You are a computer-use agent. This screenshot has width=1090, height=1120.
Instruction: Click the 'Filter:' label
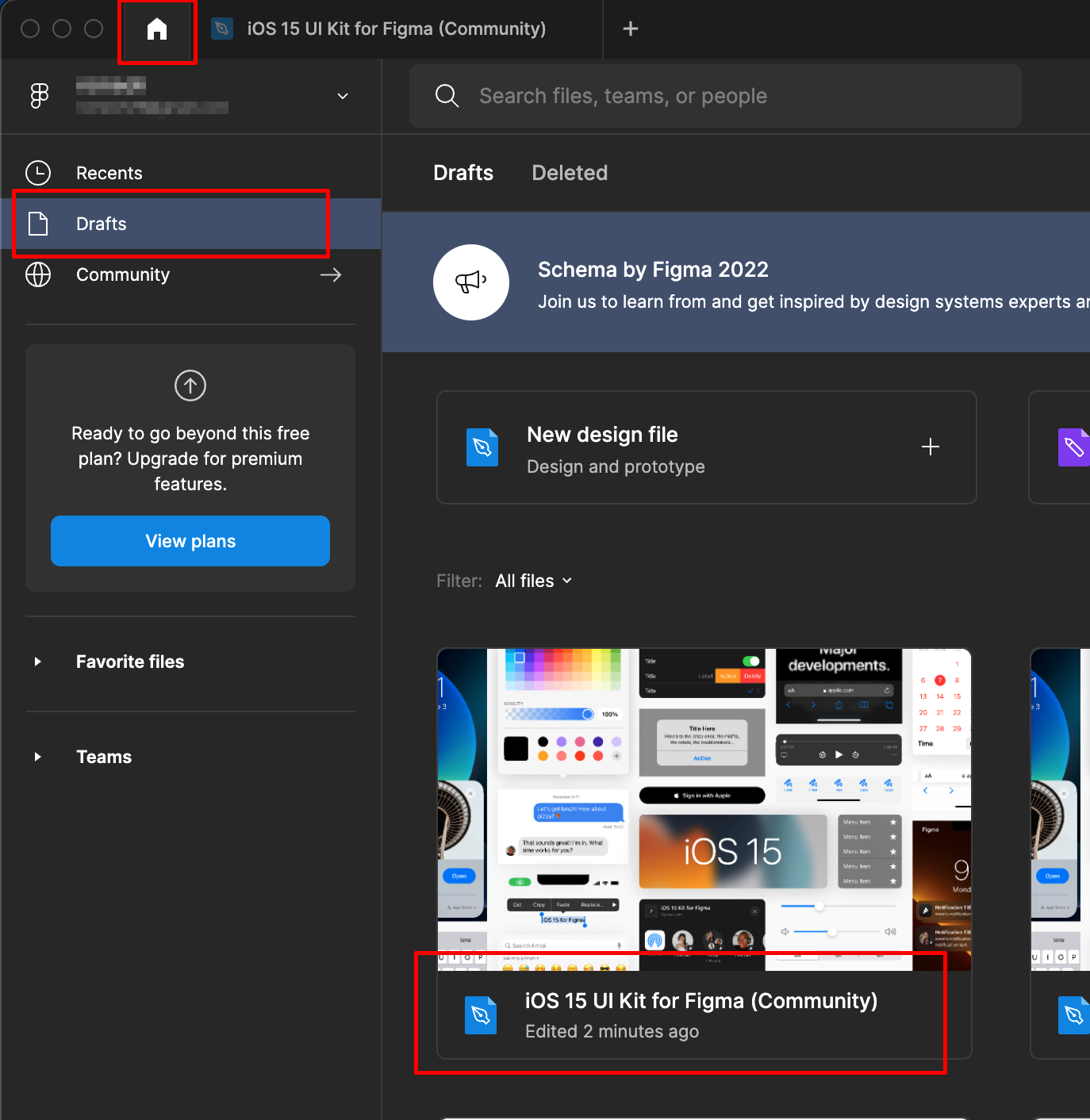tap(459, 581)
